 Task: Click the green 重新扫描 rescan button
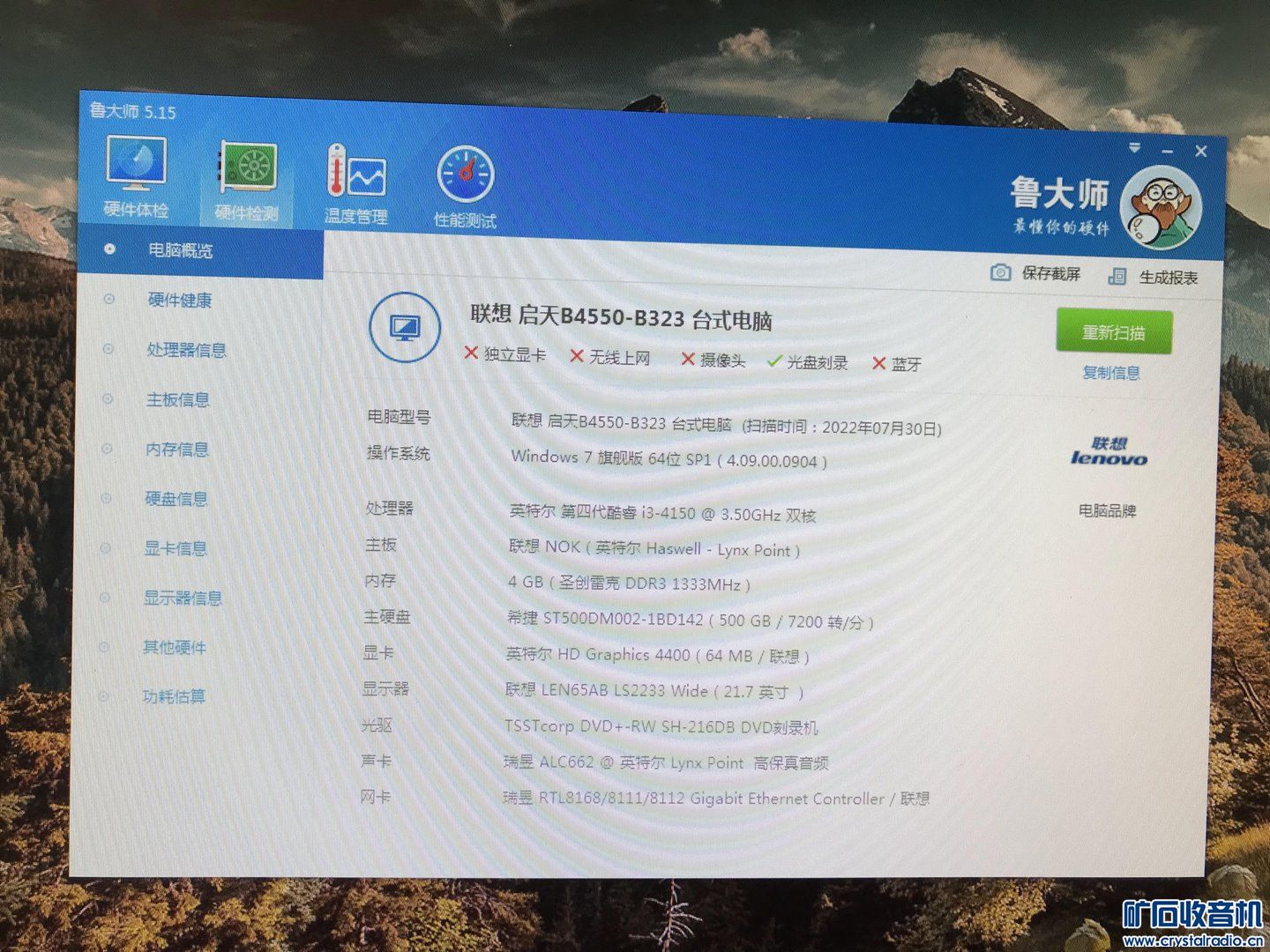tap(1114, 332)
